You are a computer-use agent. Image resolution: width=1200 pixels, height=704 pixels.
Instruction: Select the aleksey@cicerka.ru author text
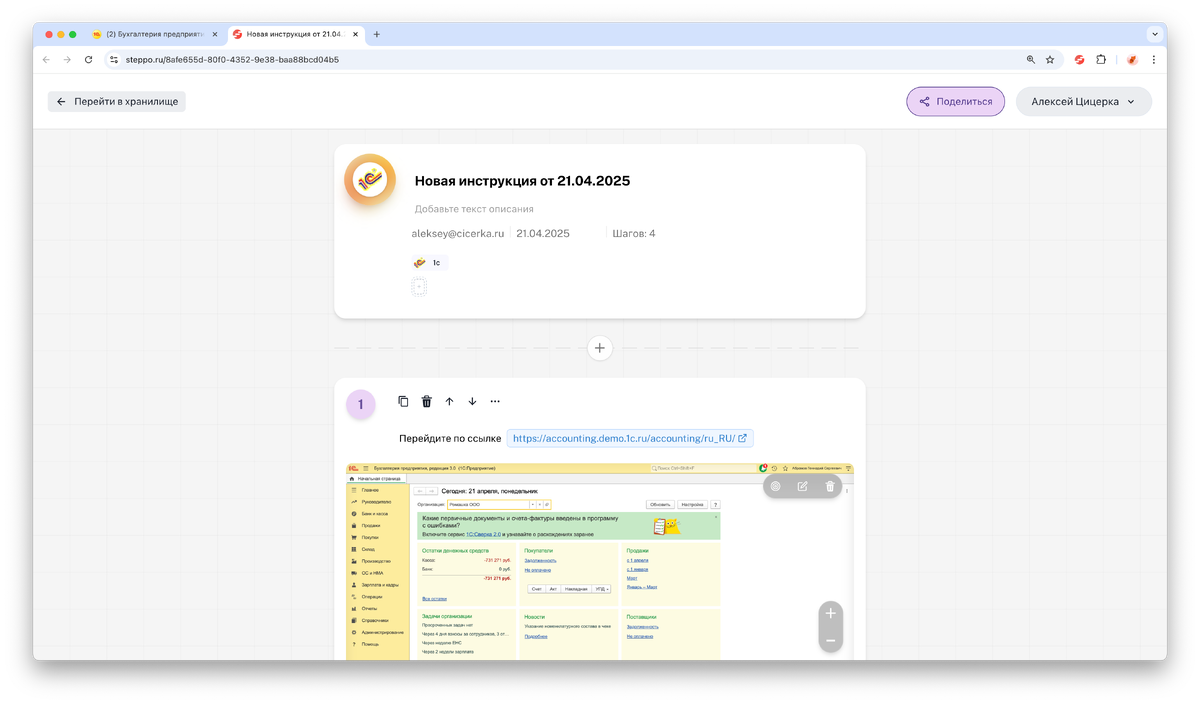(x=457, y=233)
